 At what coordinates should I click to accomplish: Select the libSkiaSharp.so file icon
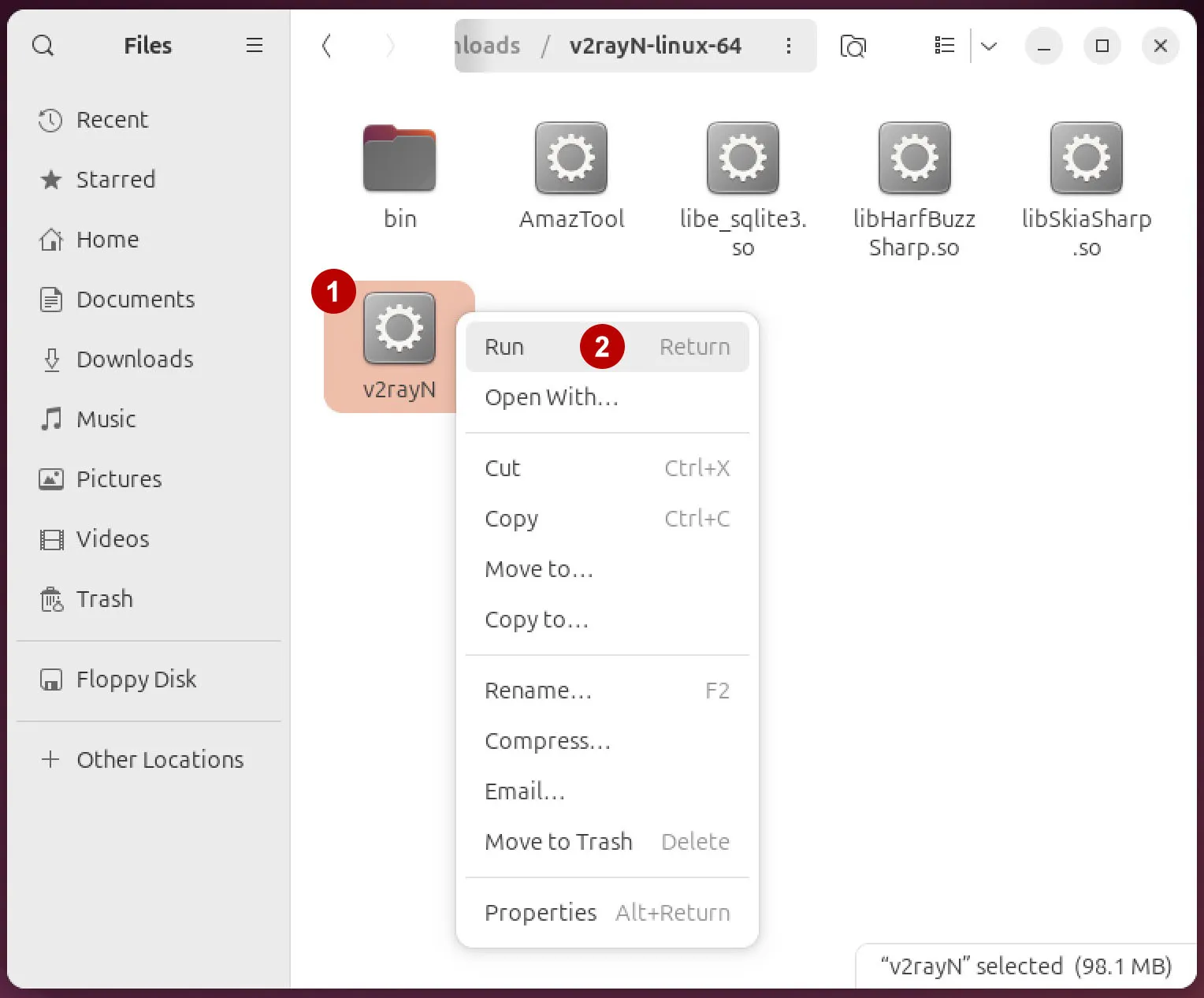pyautogui.click(x=1087, y=158)
